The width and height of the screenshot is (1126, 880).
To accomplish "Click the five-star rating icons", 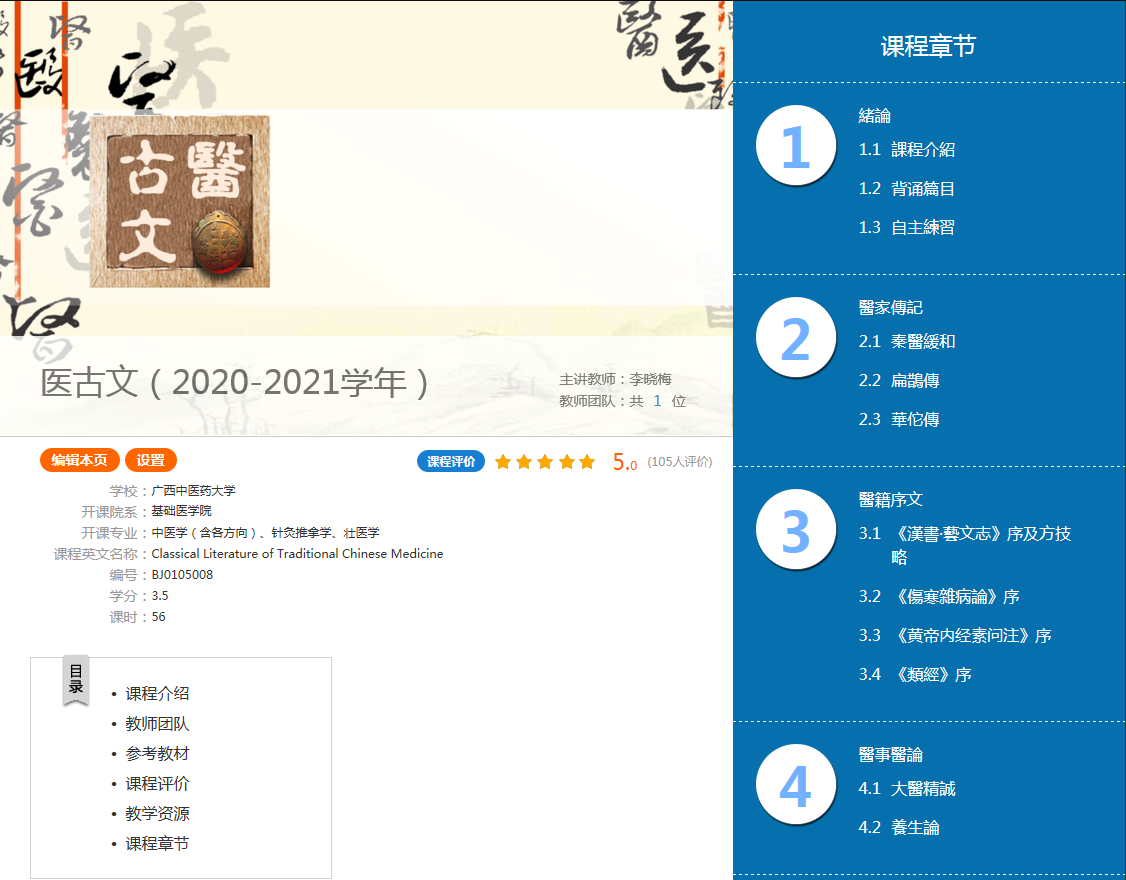I will 545,462.
